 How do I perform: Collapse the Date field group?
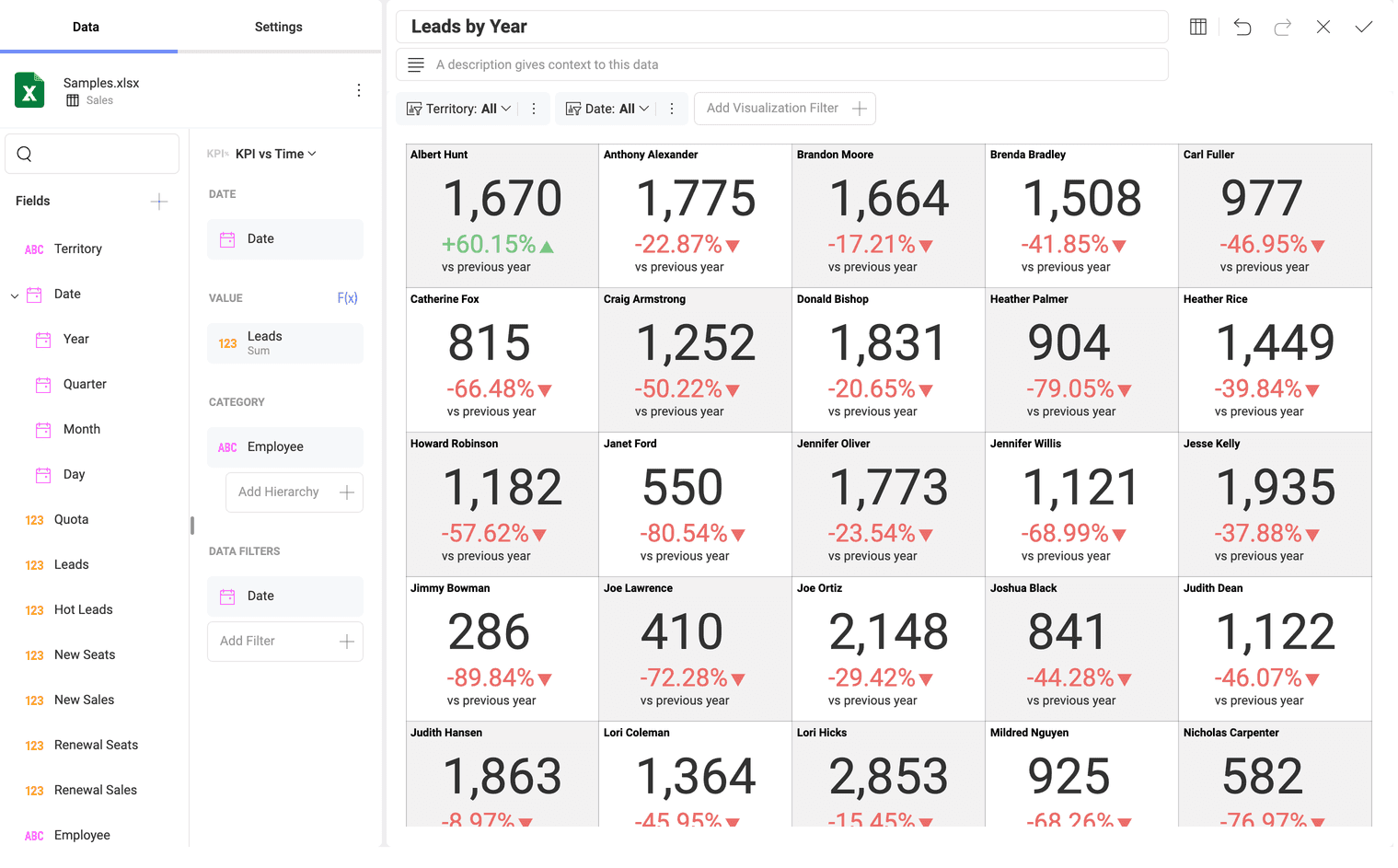(15, 295)
